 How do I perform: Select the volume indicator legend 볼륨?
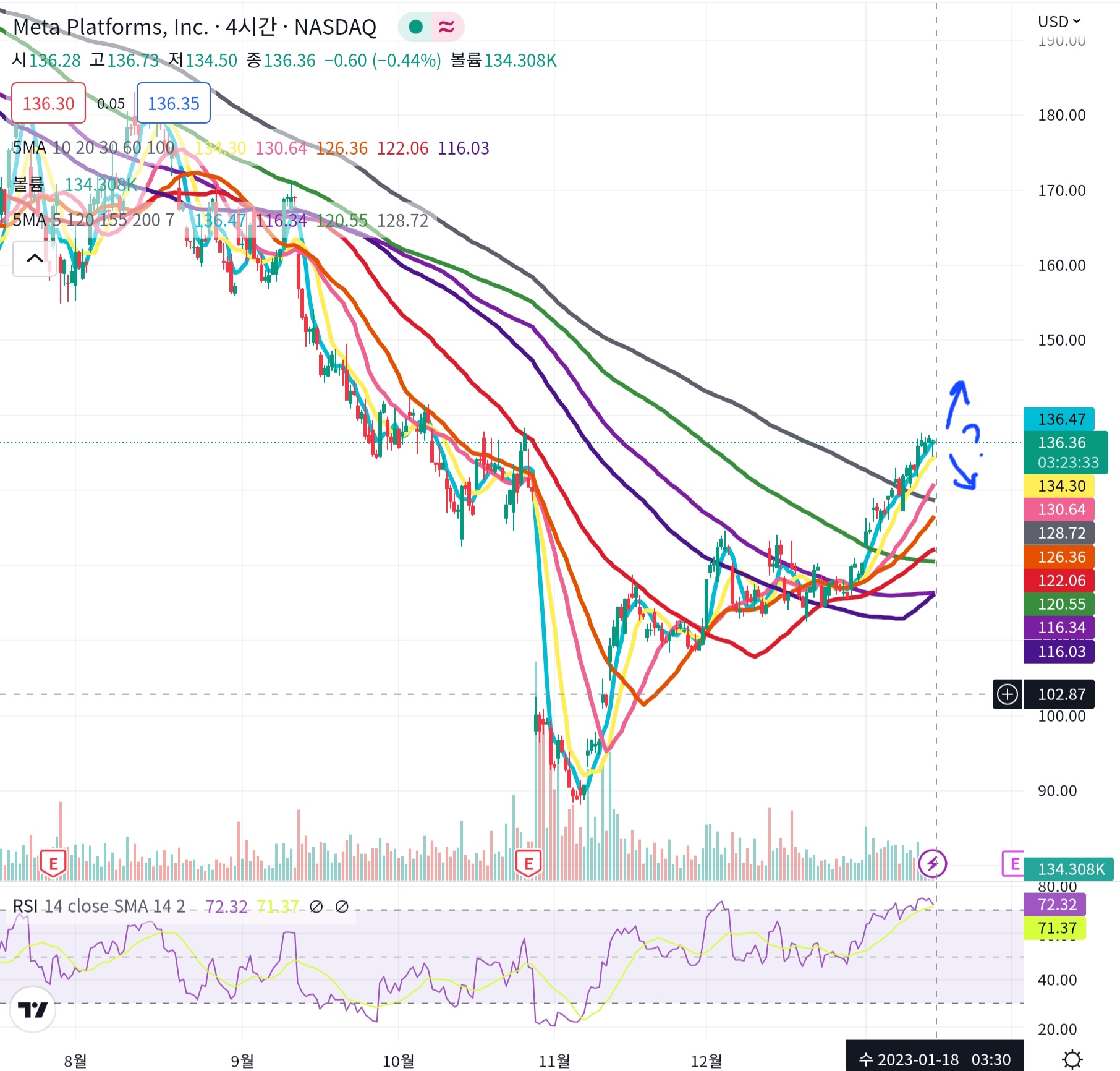pyautogui.click(x=28, y=184)
